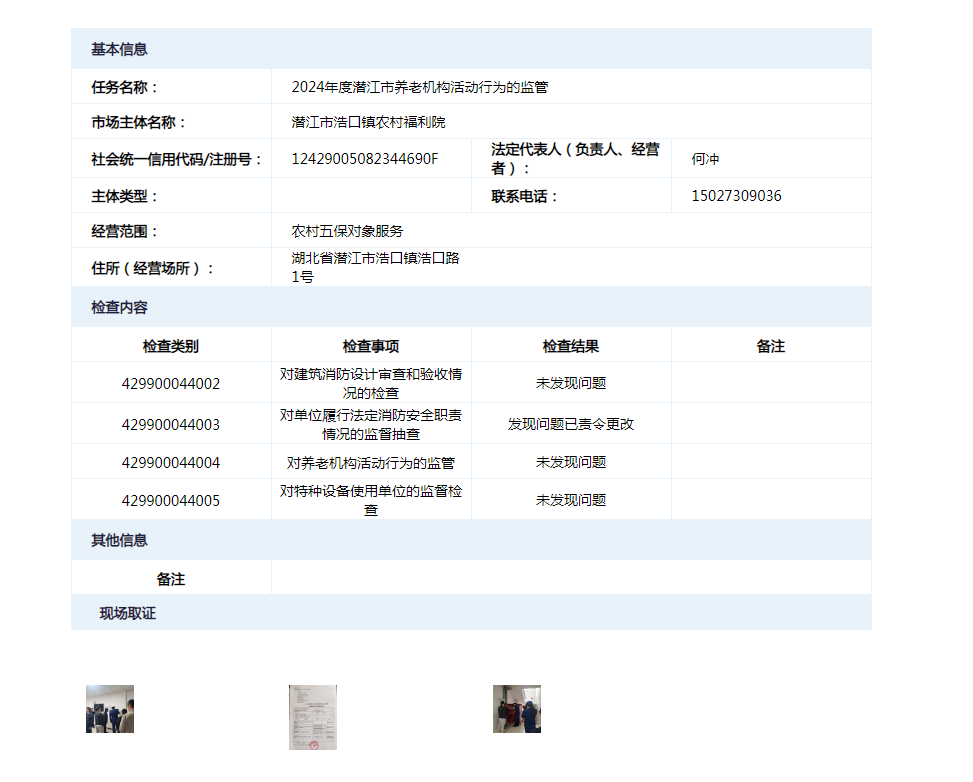Click inspection category code 429900044002
This screenshot has height=782, width=973.
coord(171,384)
